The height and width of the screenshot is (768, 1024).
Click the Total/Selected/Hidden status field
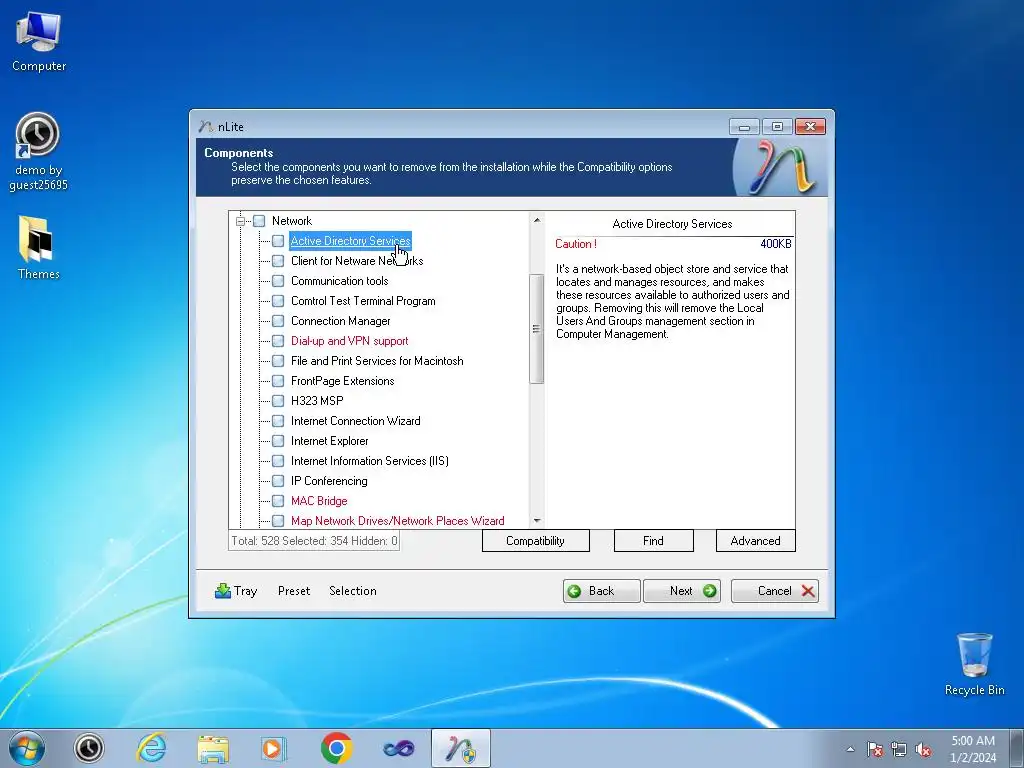point(314,541)
